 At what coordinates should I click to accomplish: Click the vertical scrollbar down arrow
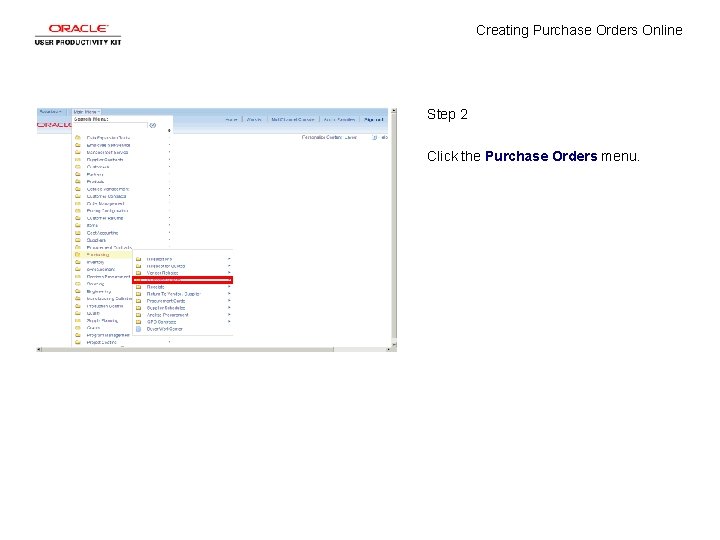(394, 344)
